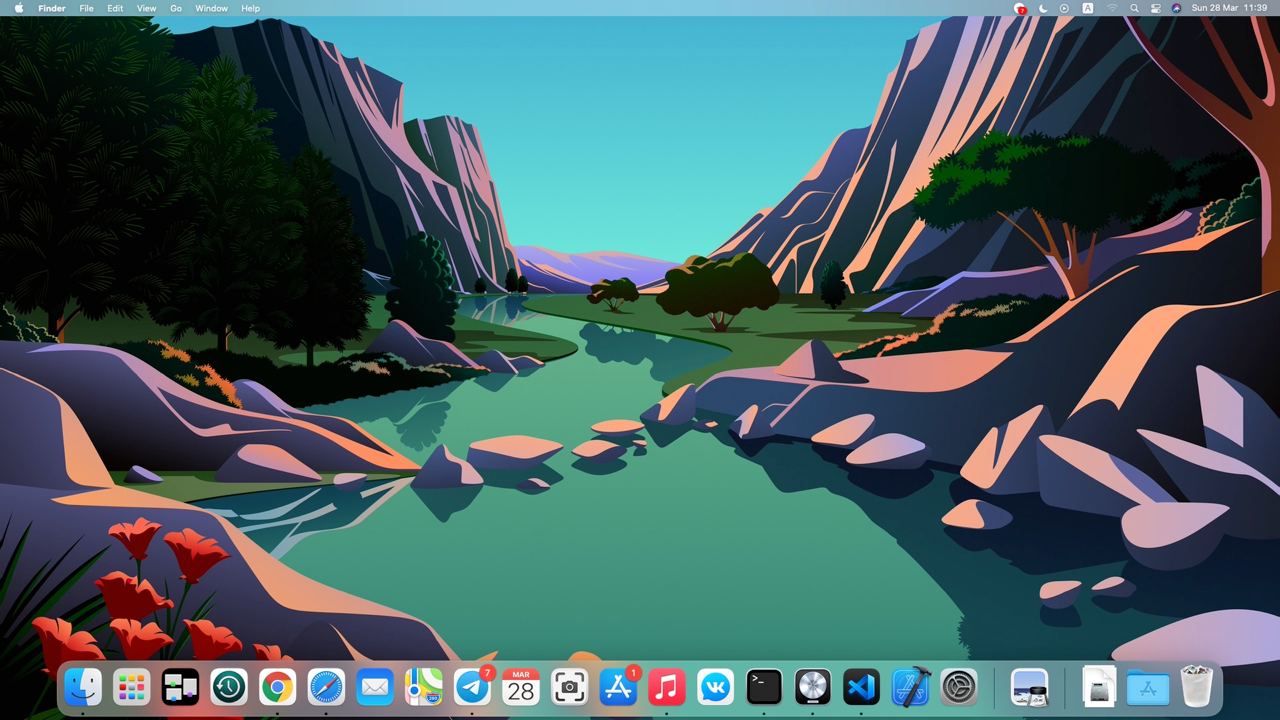1280x720 pixels.
Task: Open the Preview app in Dock
Action: (1029, 687)
